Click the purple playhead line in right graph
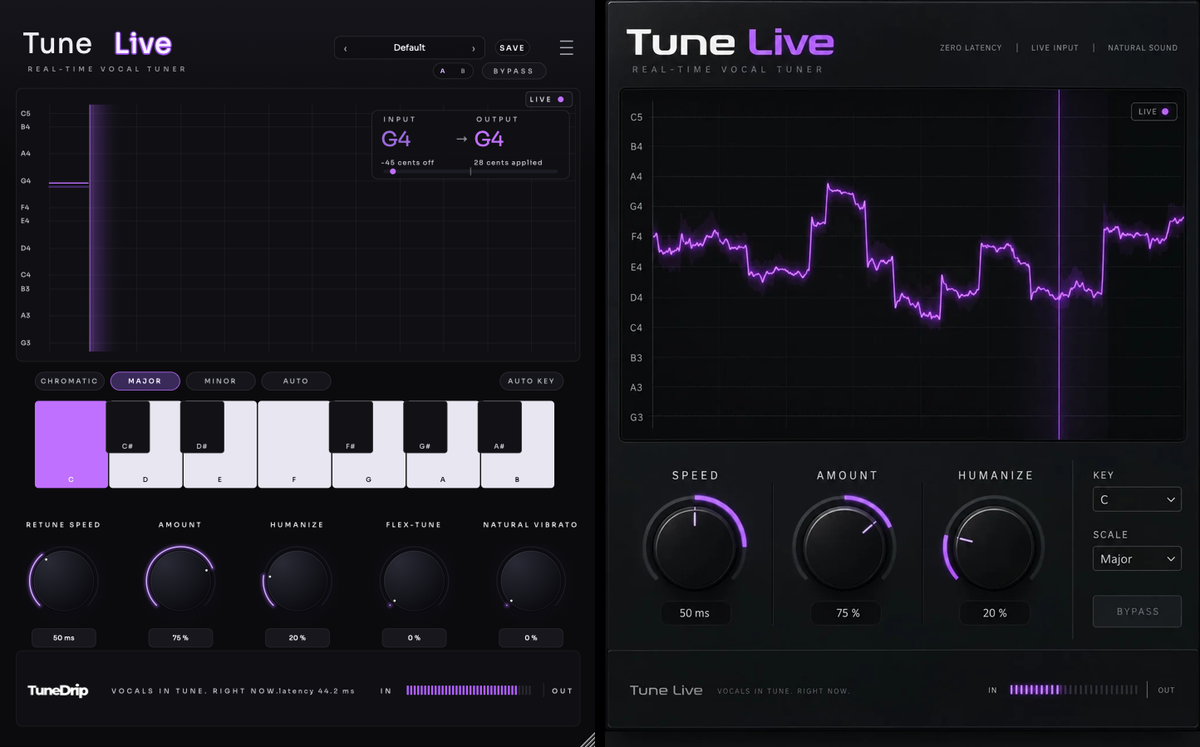This screenshot has height=747, width=1200. pyautogui.click(x=1059, y=264)
